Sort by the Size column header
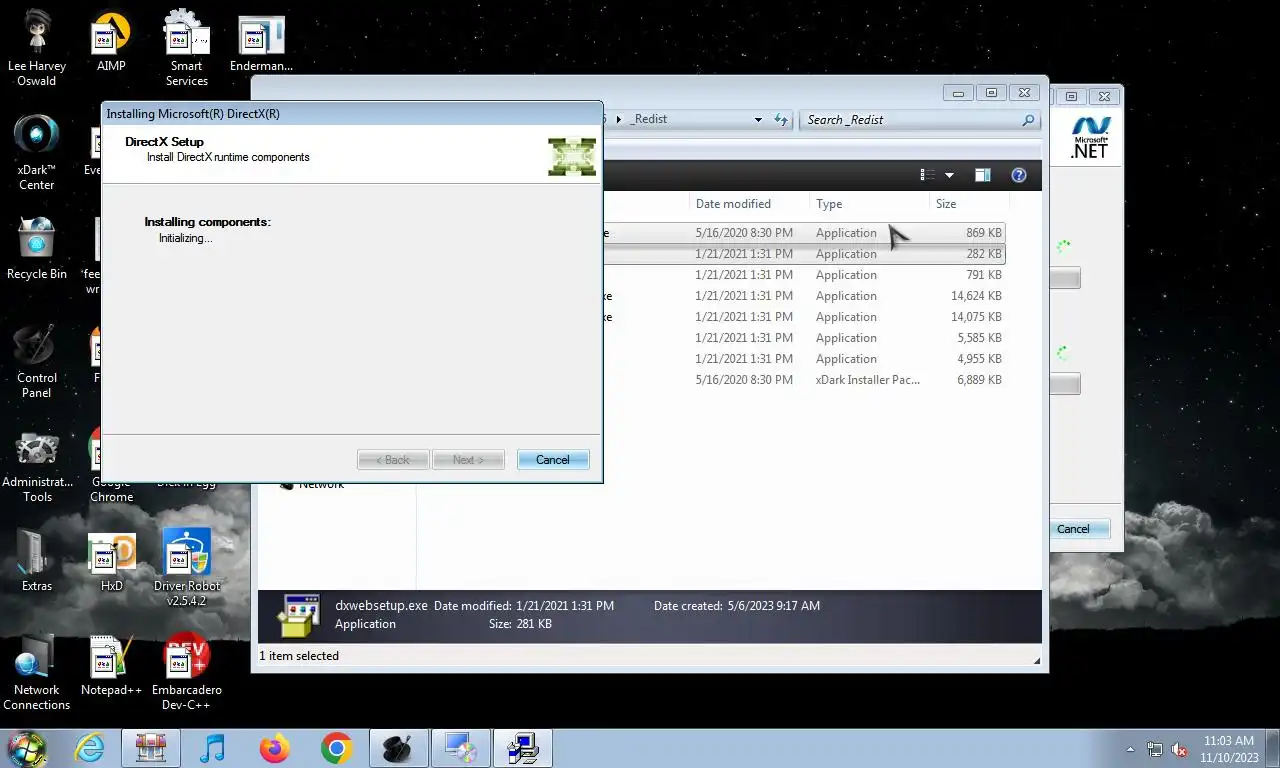1280x768 pixels. tap(946, 204)
